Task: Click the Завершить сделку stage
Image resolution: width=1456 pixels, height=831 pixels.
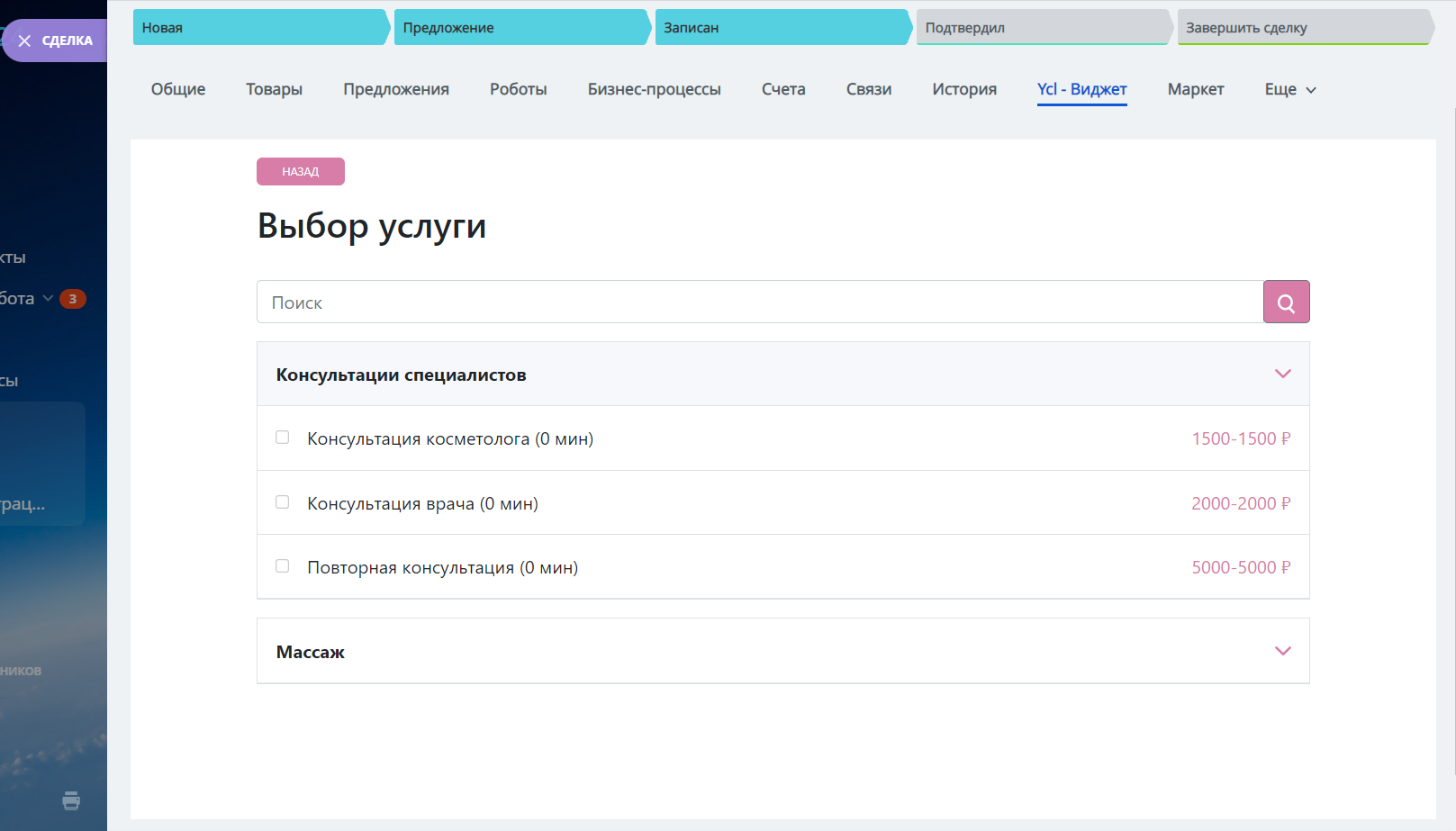Action: click(x=1301, y=28)
